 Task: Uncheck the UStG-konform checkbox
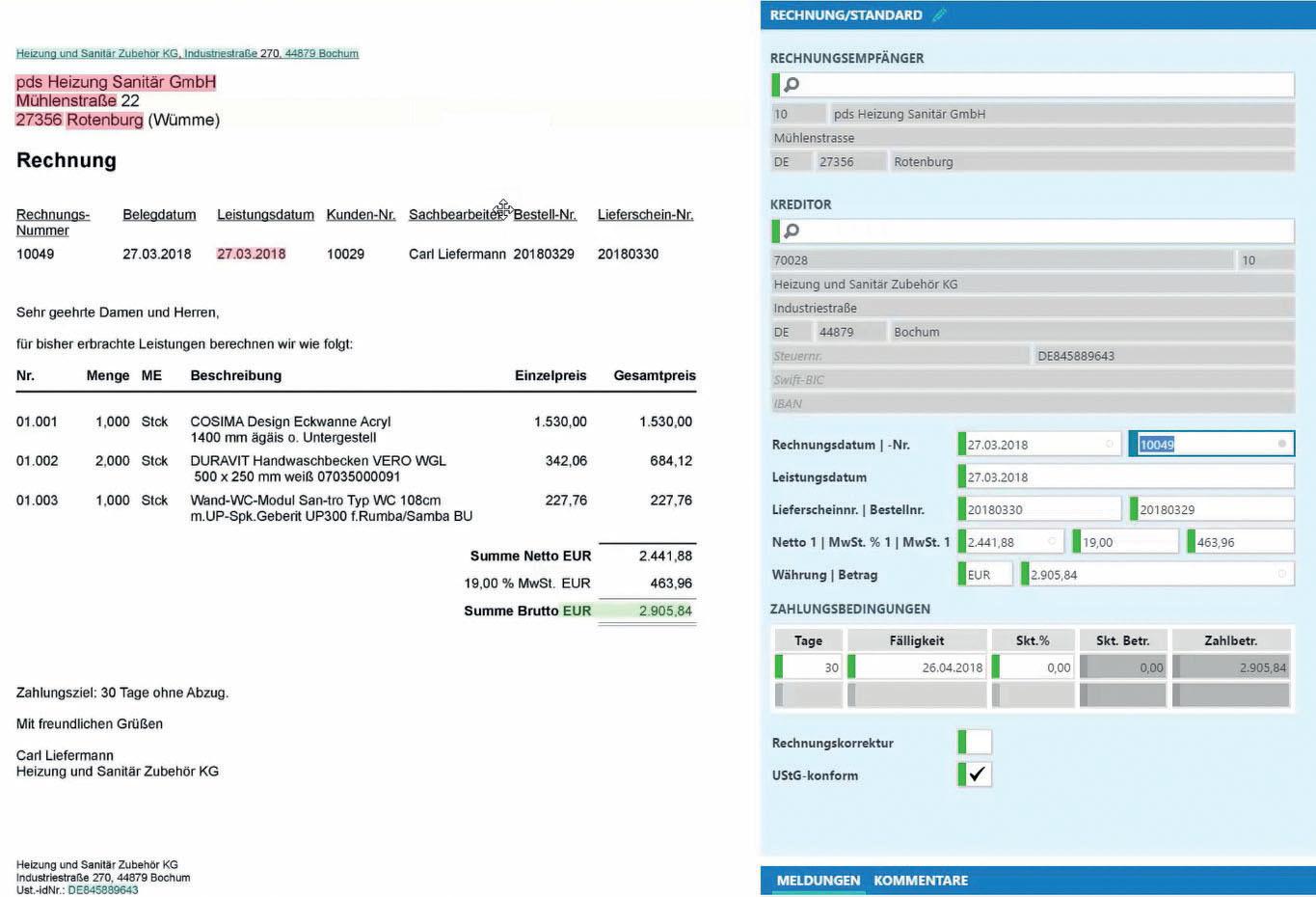pos(976,775)
